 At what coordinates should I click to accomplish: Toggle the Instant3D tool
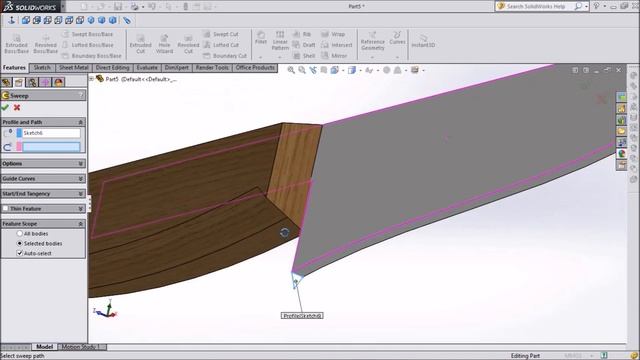423,41
